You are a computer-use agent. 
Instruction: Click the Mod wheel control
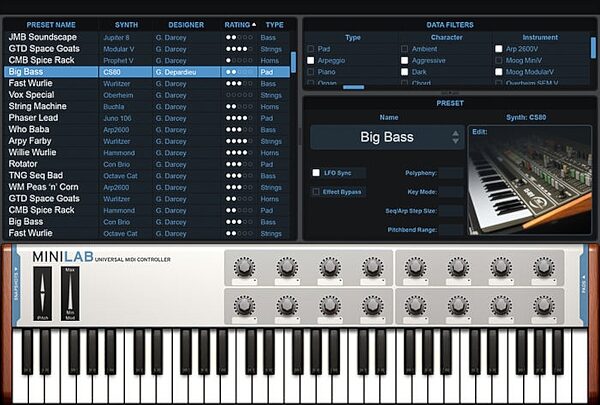pos(70,294)
